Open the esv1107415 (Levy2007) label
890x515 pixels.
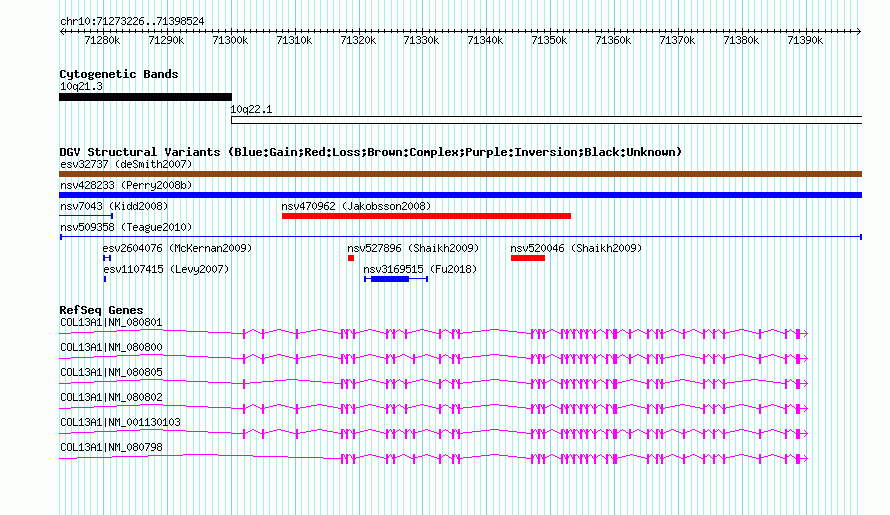pyautogui.click(x=165, y=270)
